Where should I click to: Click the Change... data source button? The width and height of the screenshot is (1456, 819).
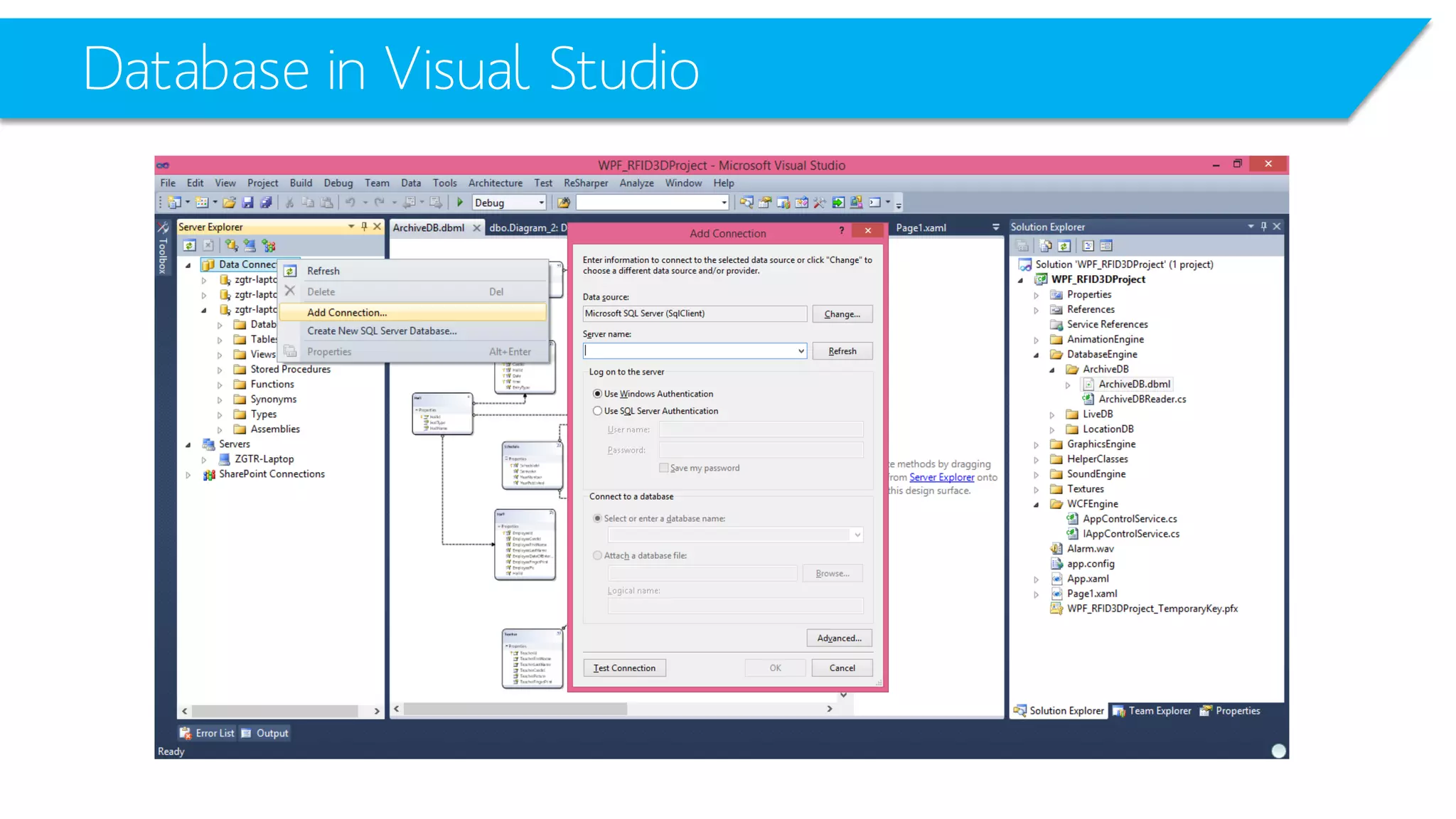[x=842, y=314]
